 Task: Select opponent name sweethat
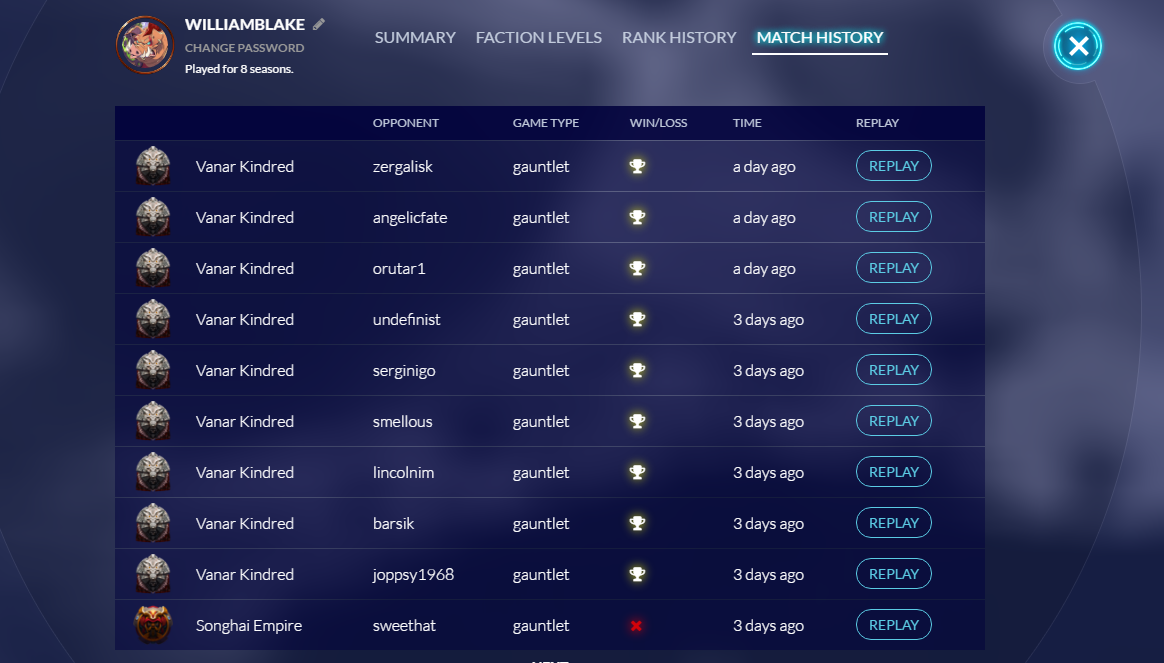click(404, 625)
